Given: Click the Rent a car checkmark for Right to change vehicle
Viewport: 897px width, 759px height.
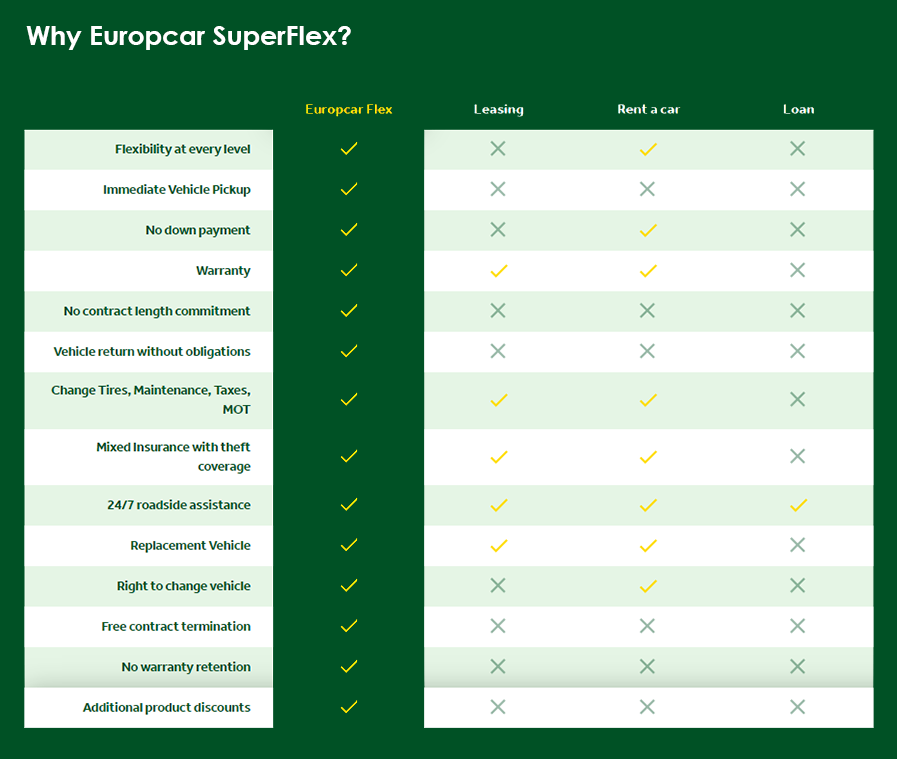Looking at the screenshot, I should pyautogui.click(x=648, y=586).
